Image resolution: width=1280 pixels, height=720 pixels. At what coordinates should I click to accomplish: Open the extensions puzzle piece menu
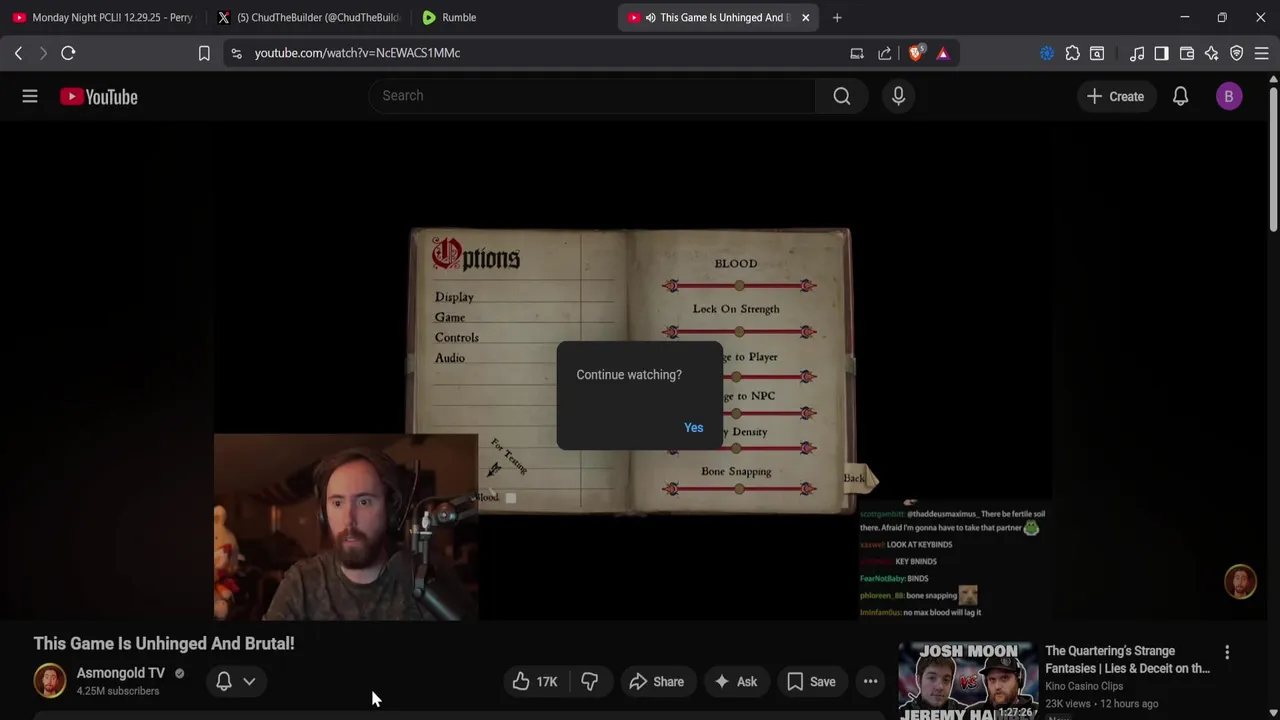pyautogui.click(x=1072, y=53)
